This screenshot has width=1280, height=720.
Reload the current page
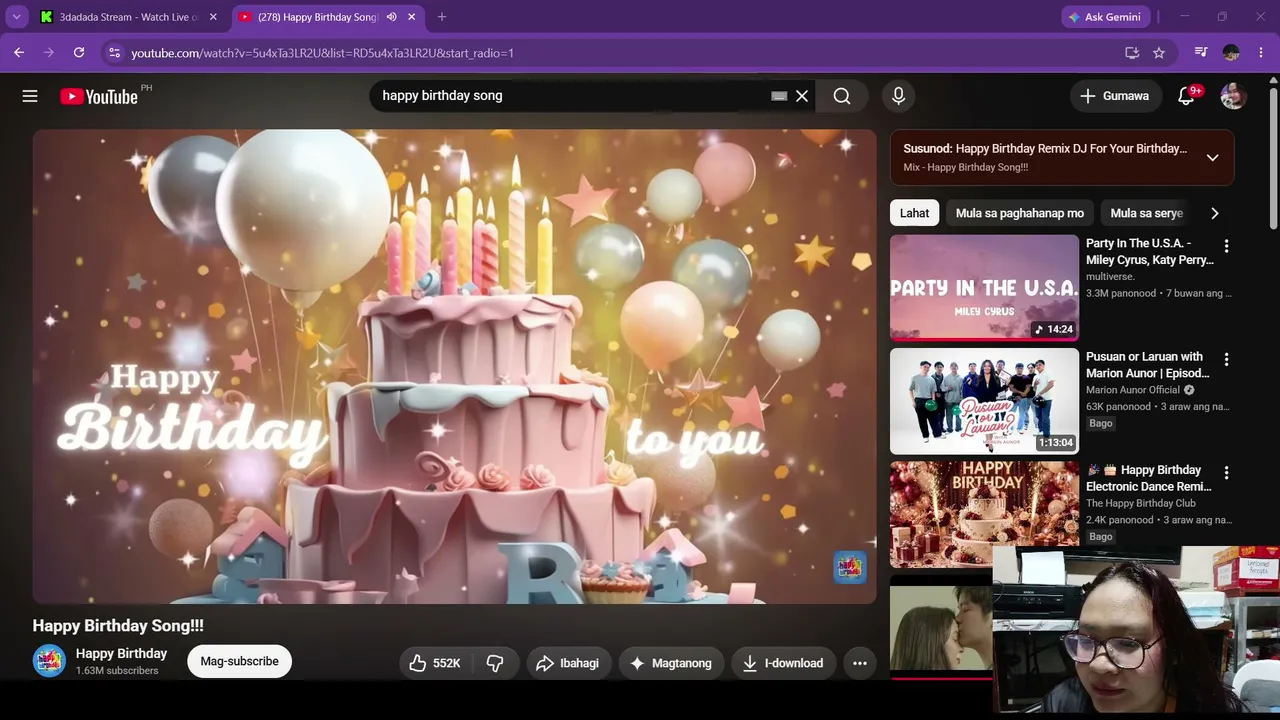(79, 53)
